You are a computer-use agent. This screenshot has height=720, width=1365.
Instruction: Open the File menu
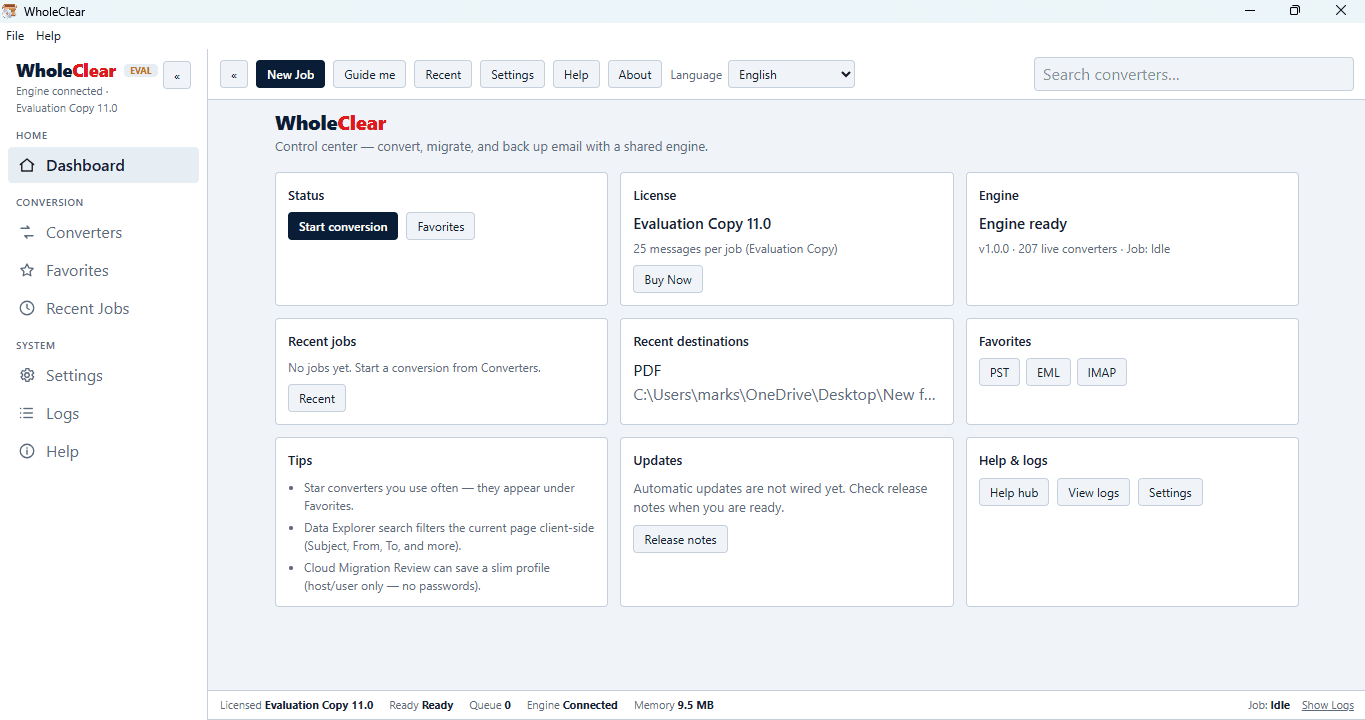click(x=15, y=35)
